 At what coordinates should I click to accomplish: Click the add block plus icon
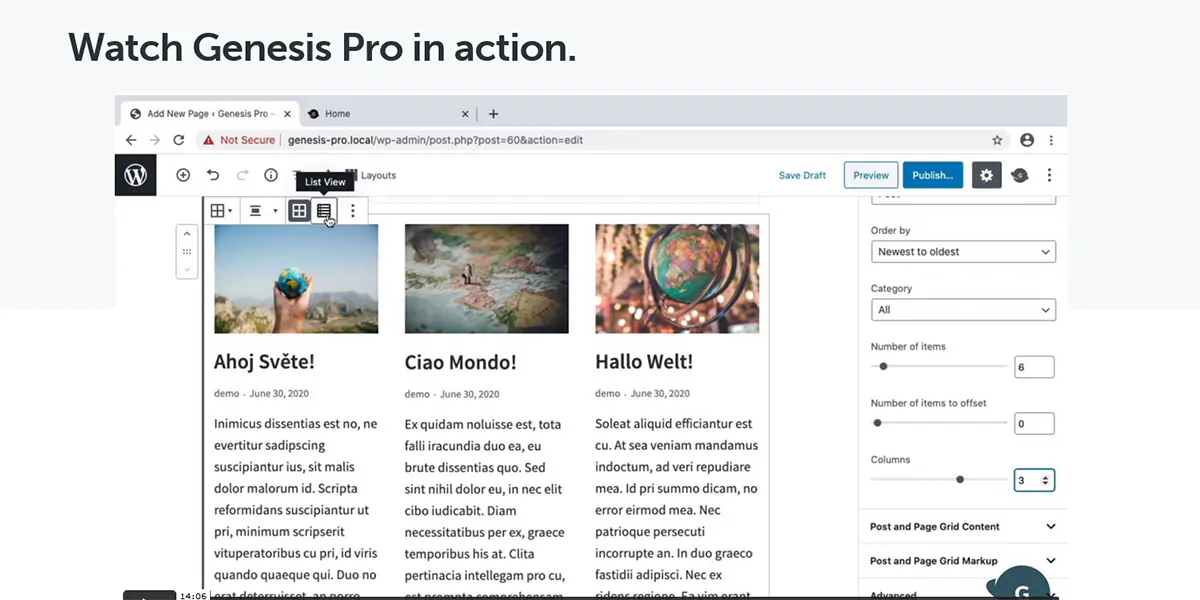(183, 175)
